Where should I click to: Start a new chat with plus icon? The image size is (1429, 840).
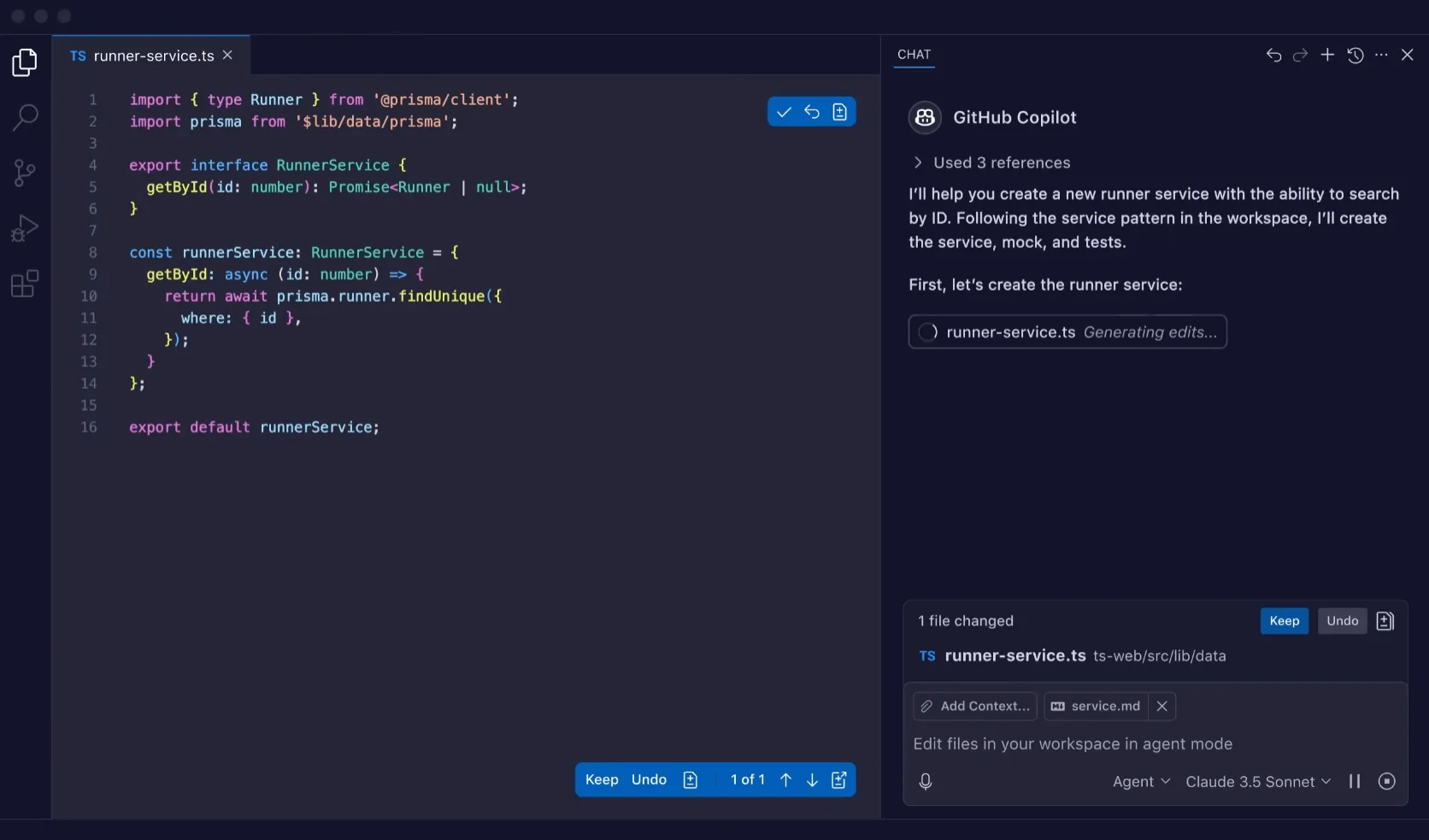tap(1327, 55)
